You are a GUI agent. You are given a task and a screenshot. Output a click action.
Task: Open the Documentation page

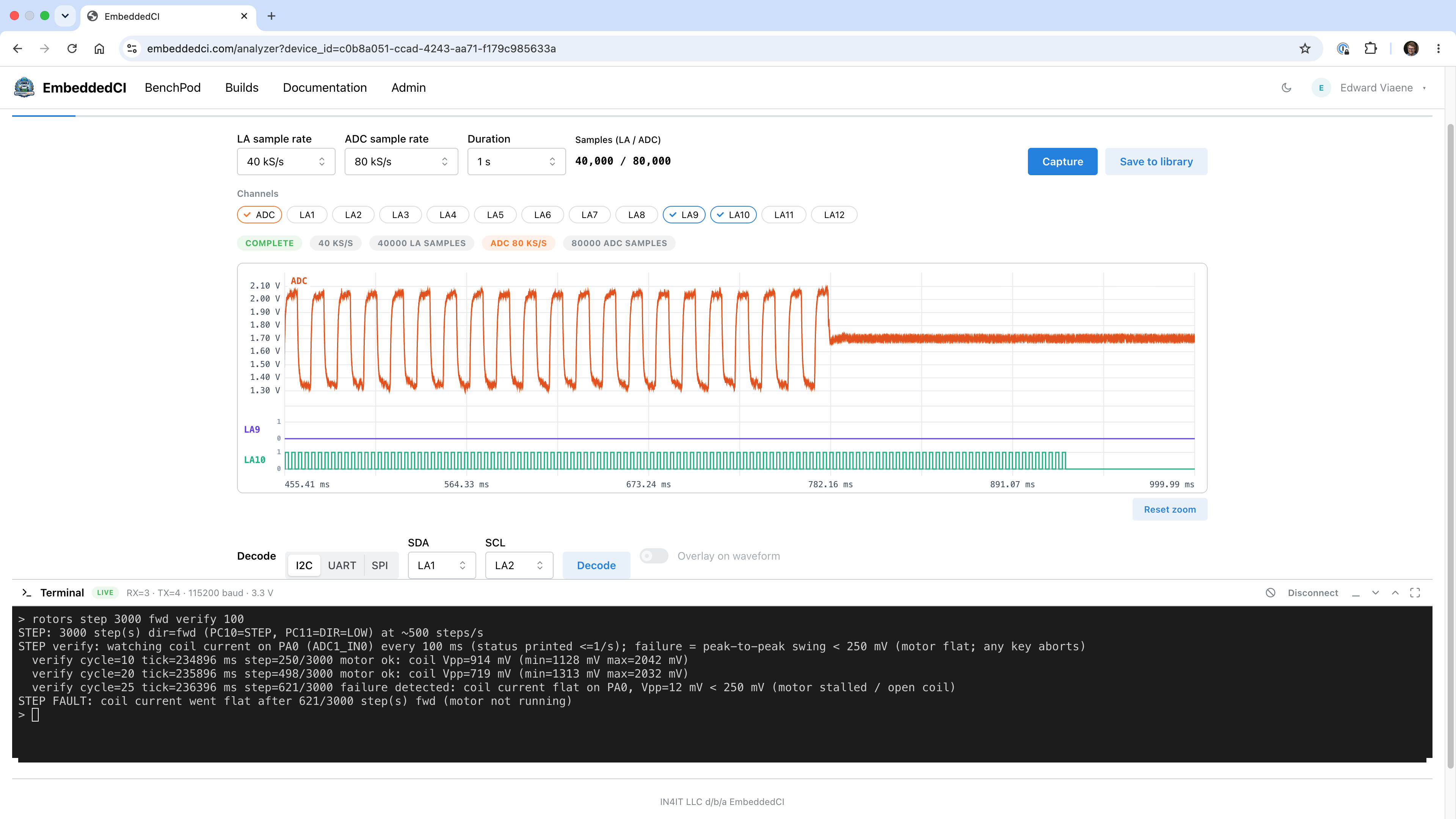point(325,88)
